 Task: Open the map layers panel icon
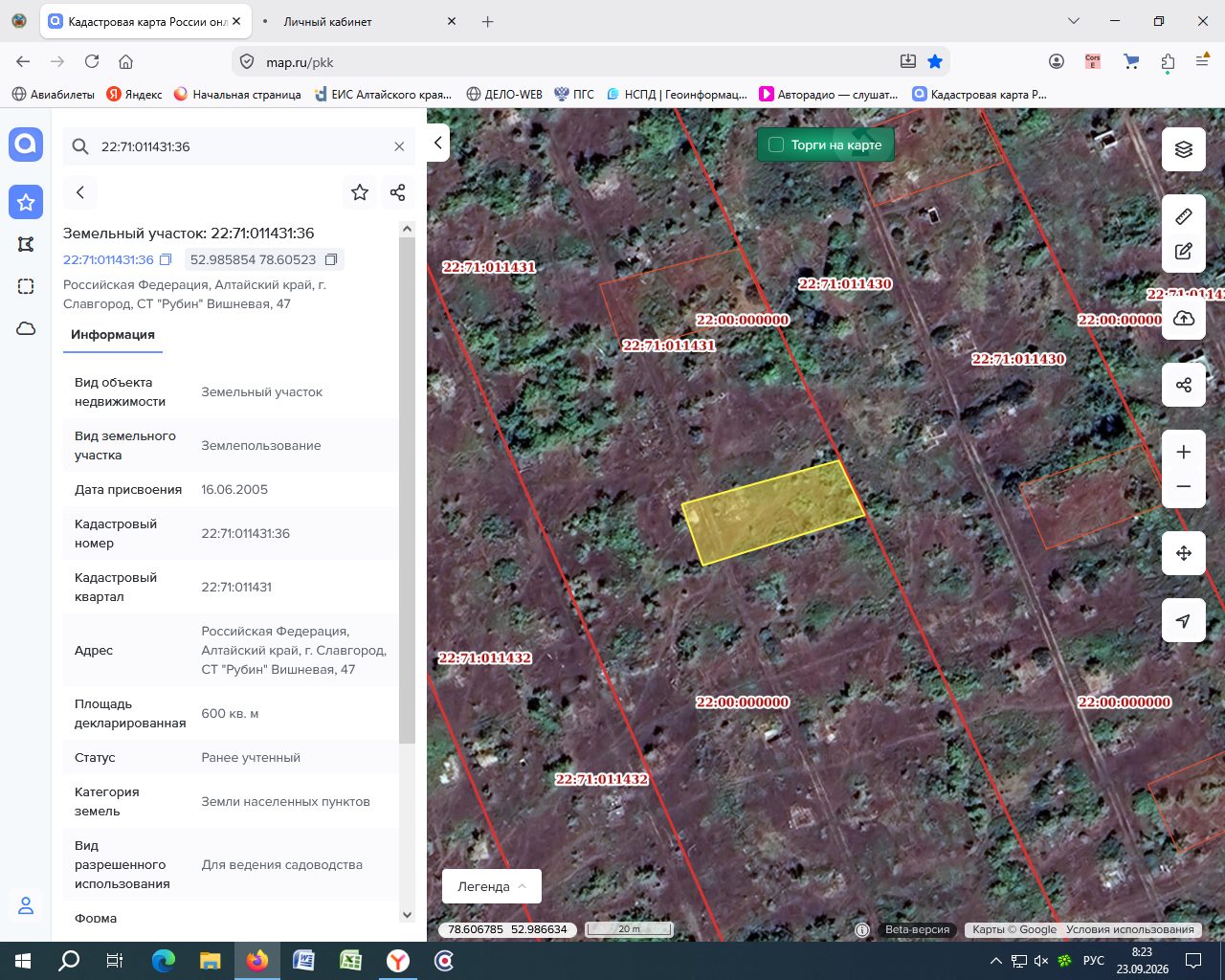tap(1184, 149)
